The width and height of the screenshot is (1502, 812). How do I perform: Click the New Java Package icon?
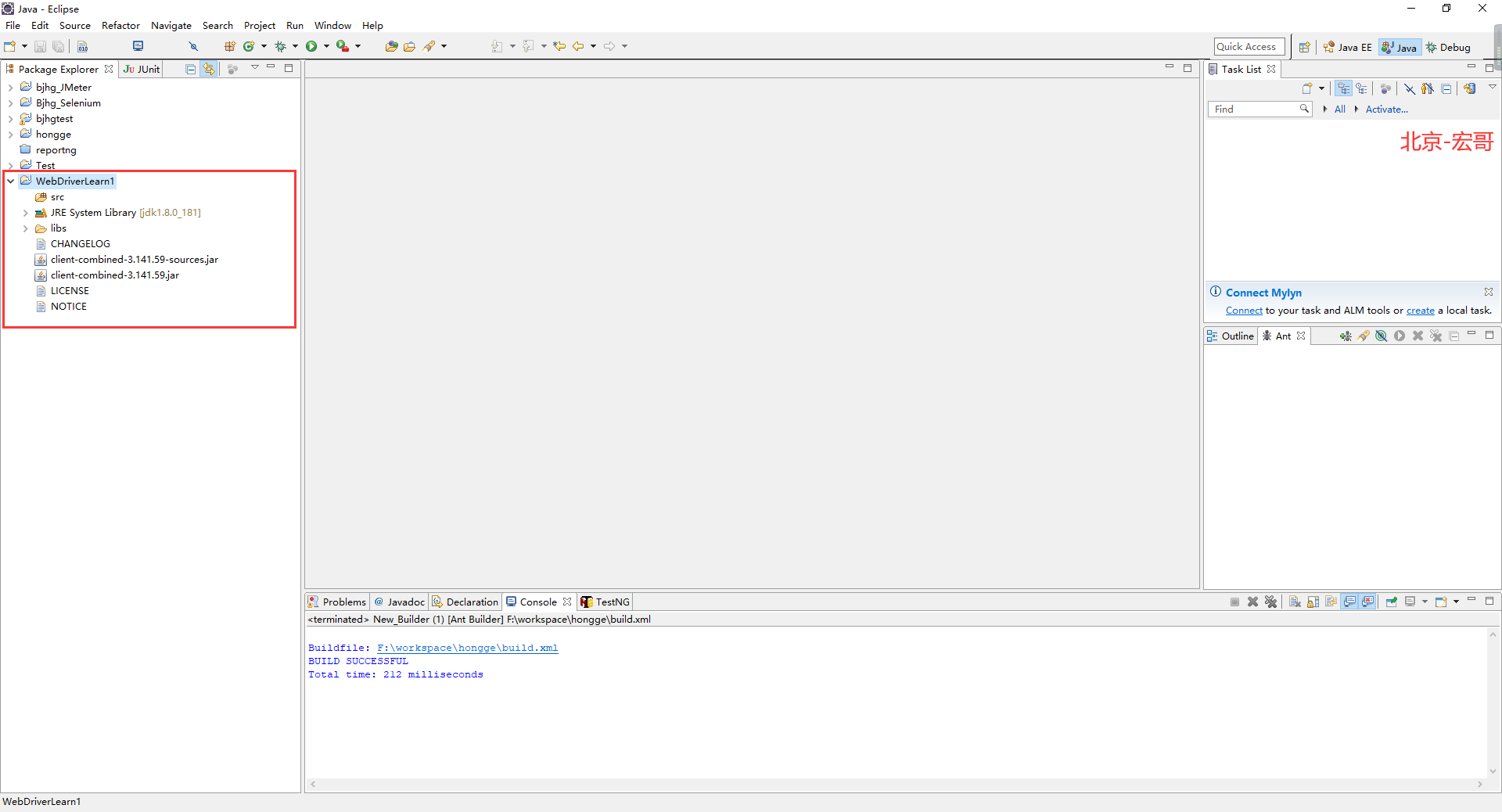point(230,46)
